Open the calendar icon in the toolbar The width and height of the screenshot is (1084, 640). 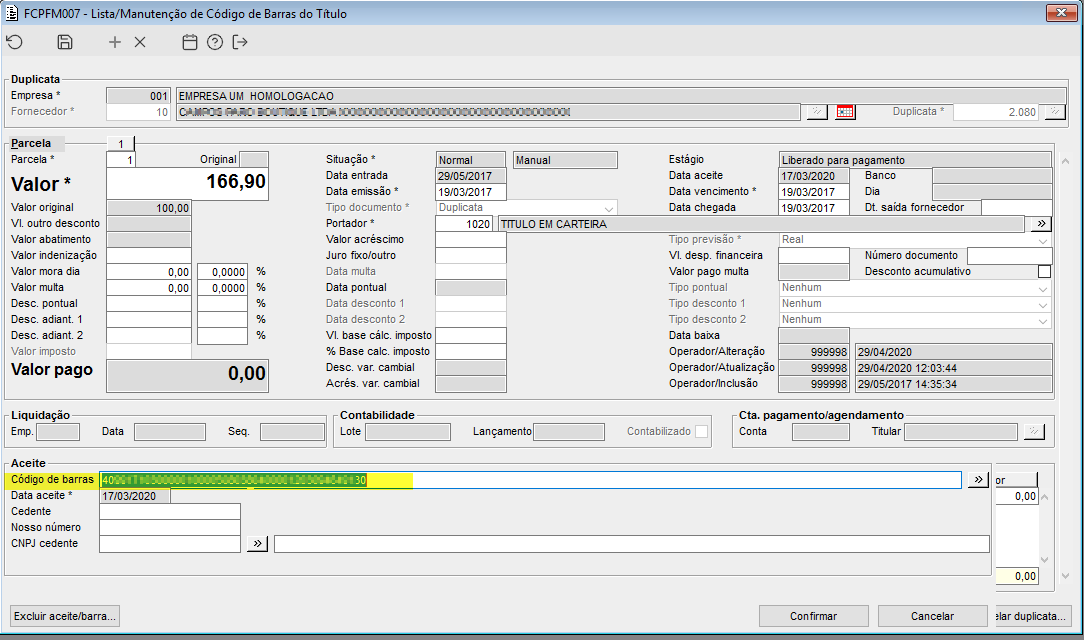click(x=190, y=42)
